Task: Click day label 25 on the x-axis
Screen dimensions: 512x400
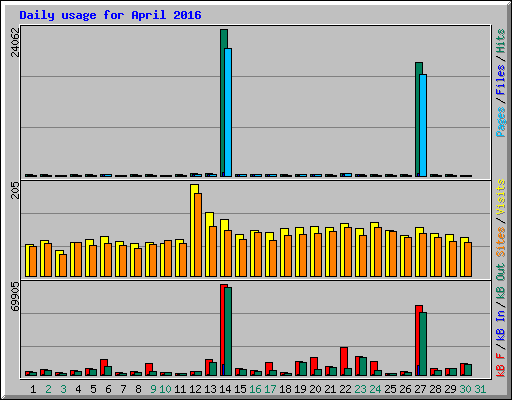Action: pos(390,389)
